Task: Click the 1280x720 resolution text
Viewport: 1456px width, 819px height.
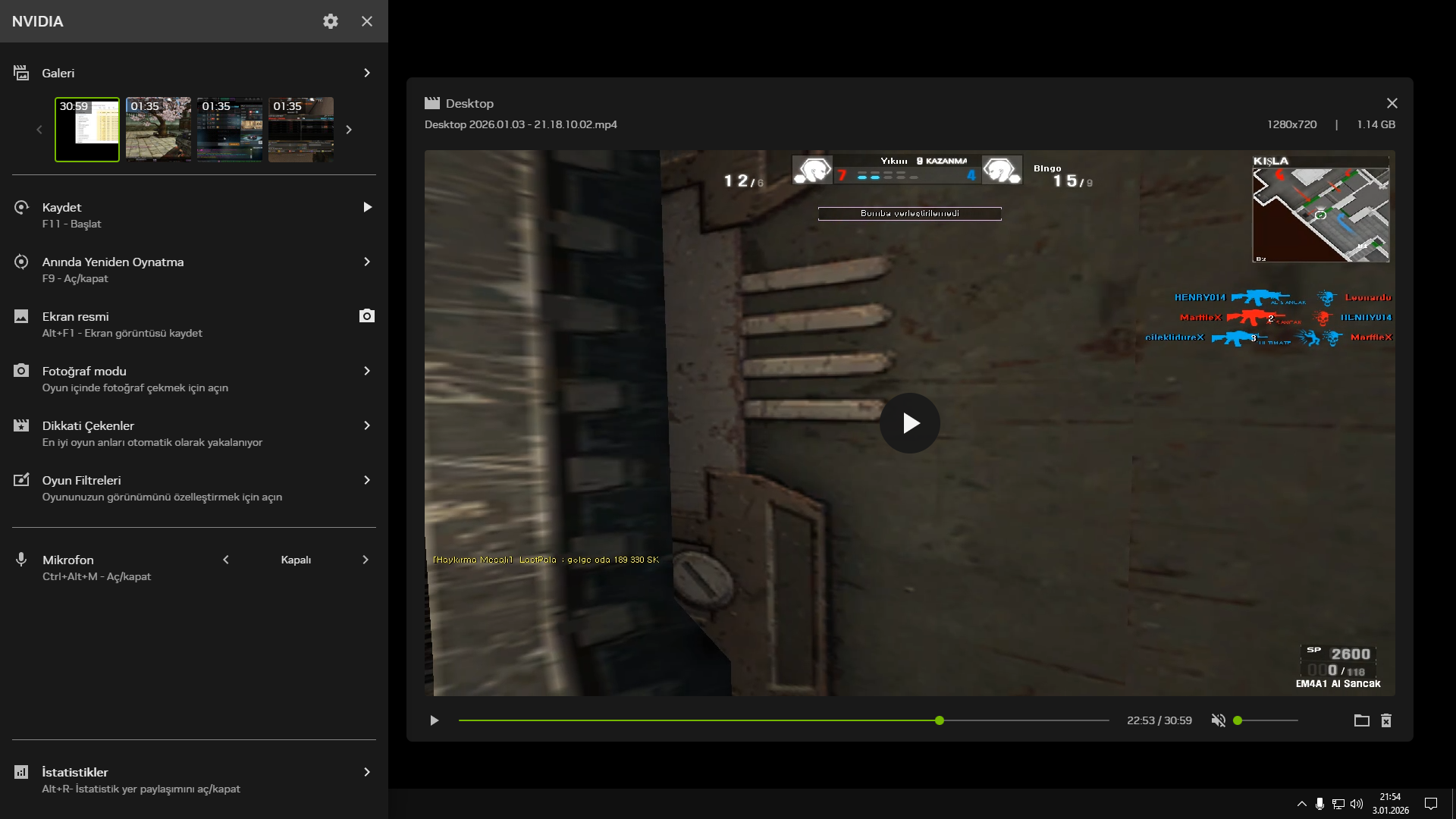Action: click(1292, 124)
